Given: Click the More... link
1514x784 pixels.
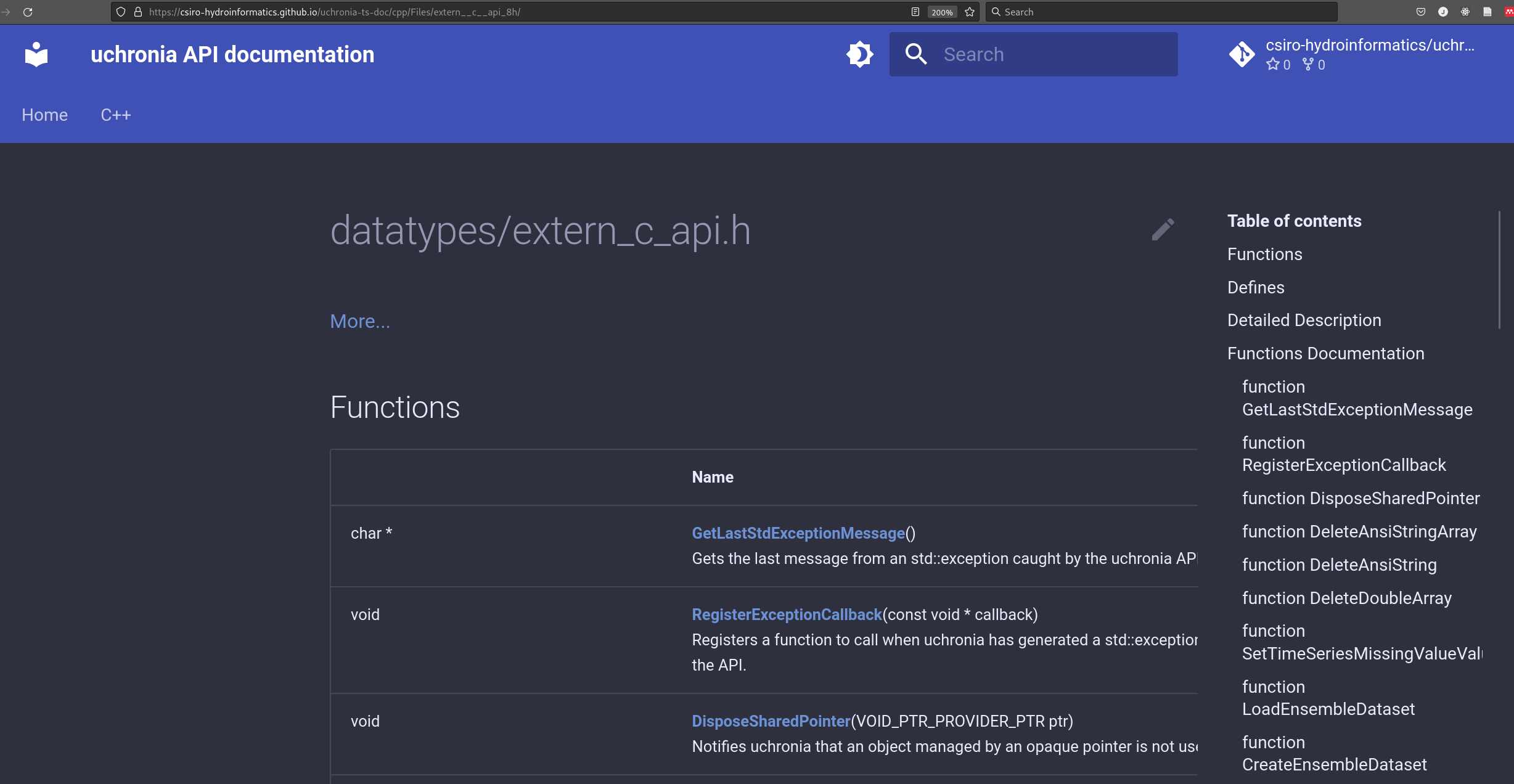Looking at the screenshot, I should tap(360, 321).
